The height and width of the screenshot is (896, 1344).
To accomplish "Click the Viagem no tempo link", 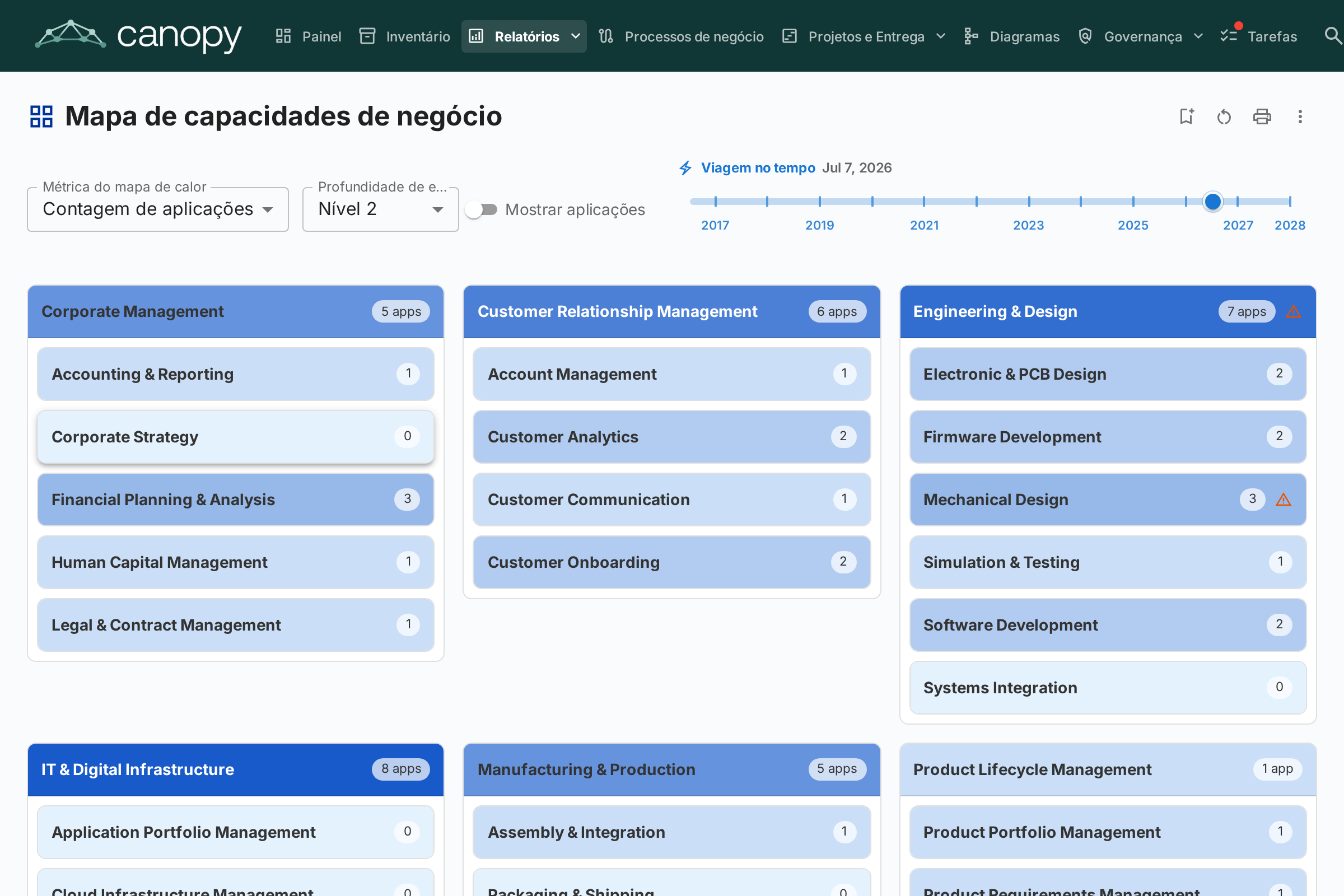I will [758, 168].
